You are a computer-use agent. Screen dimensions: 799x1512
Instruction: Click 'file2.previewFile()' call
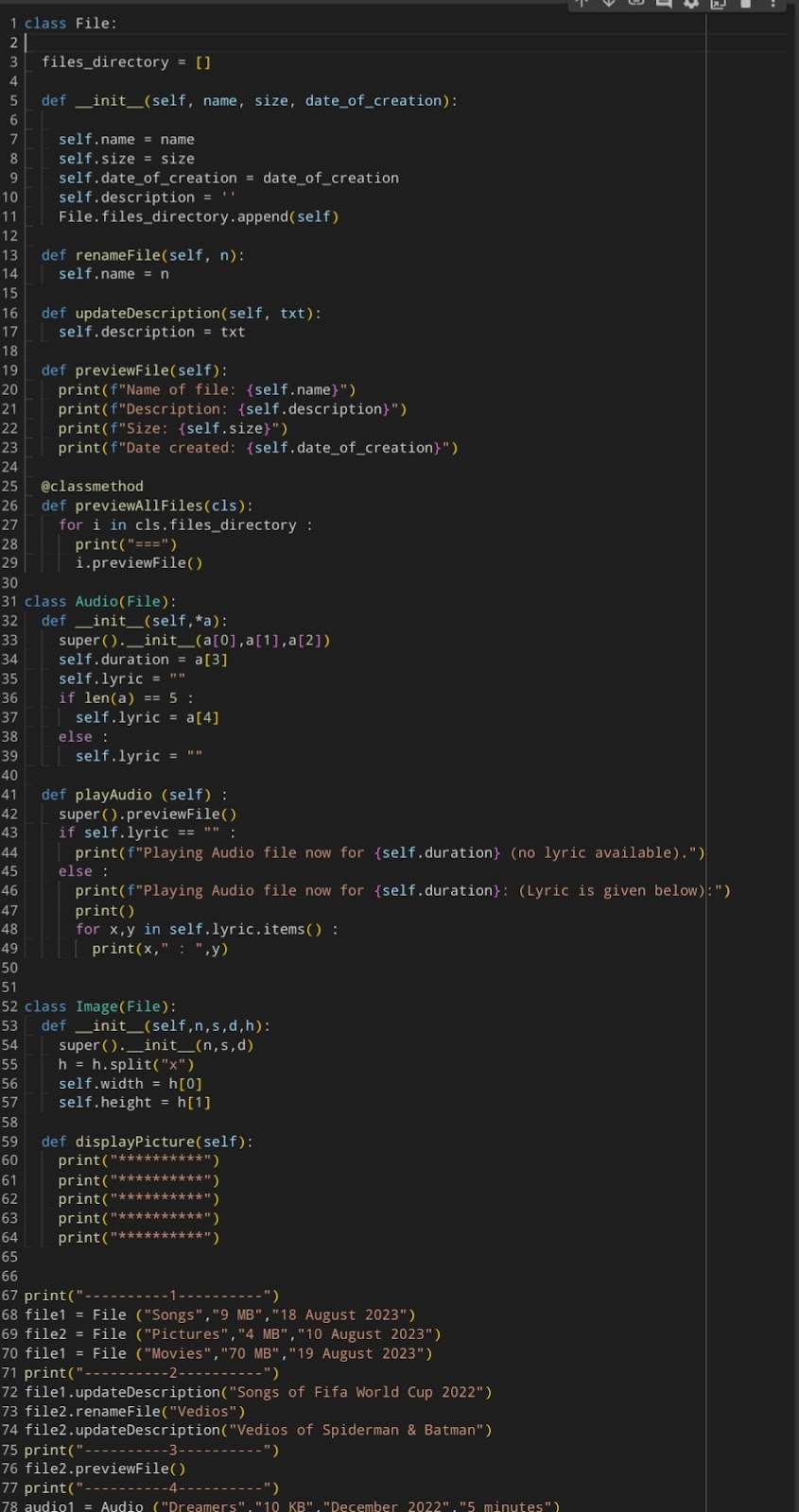[x=105, y=1469]
